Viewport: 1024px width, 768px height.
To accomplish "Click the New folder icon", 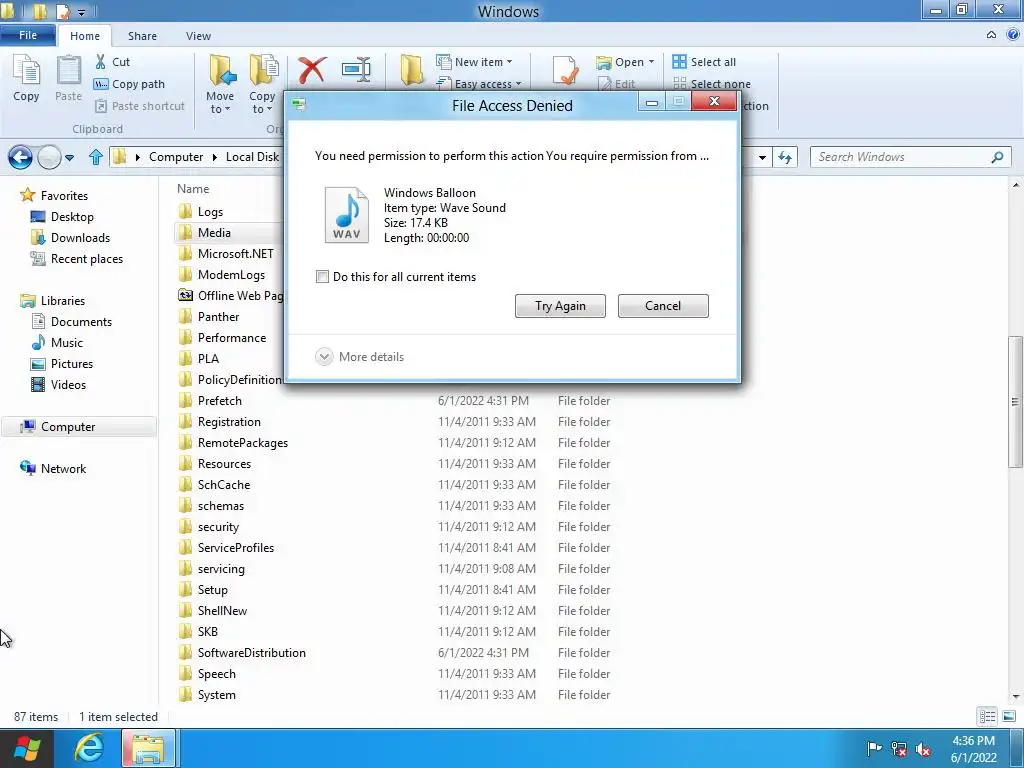I will pyautogui.click(x=411, y=69).
